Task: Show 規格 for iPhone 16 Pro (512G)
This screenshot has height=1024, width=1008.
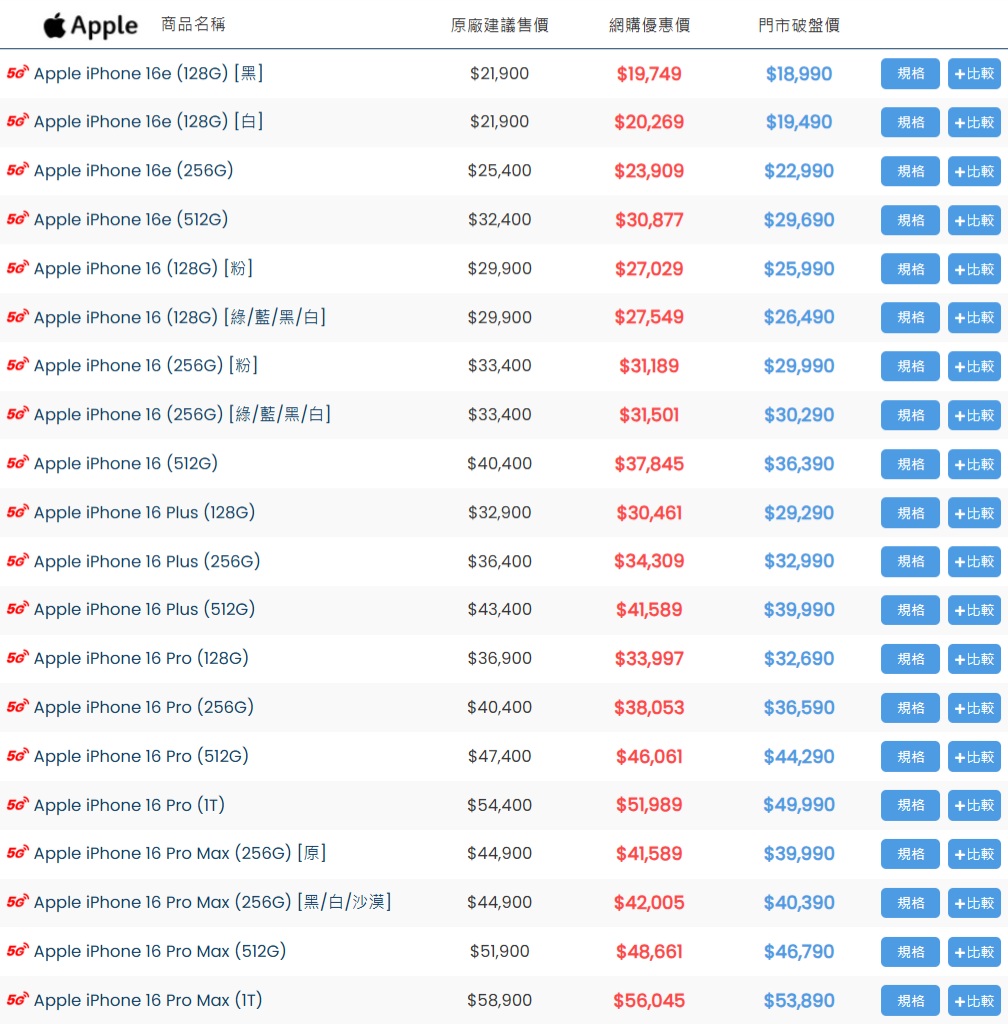Action: [x=910, y=756]
